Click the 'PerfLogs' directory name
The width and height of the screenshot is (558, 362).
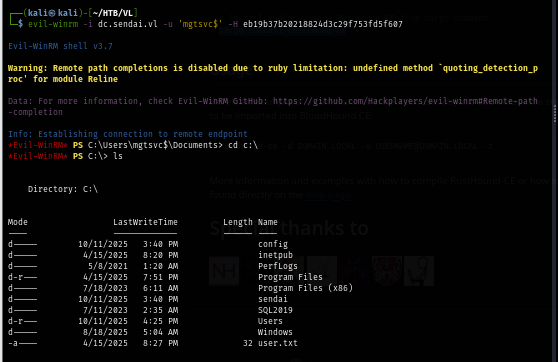278,266
